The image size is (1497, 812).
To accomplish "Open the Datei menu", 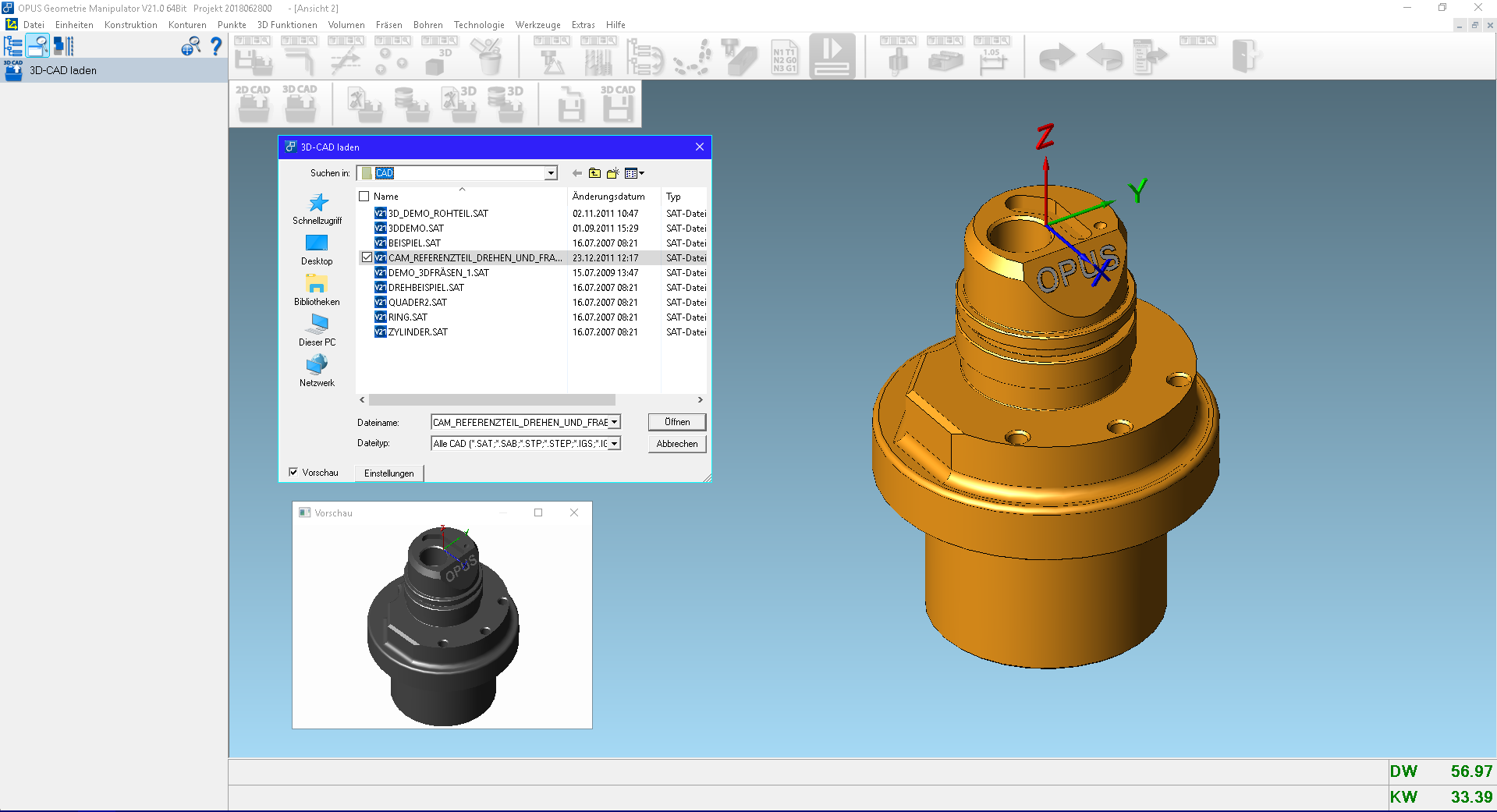I will (x=34, y=25).
